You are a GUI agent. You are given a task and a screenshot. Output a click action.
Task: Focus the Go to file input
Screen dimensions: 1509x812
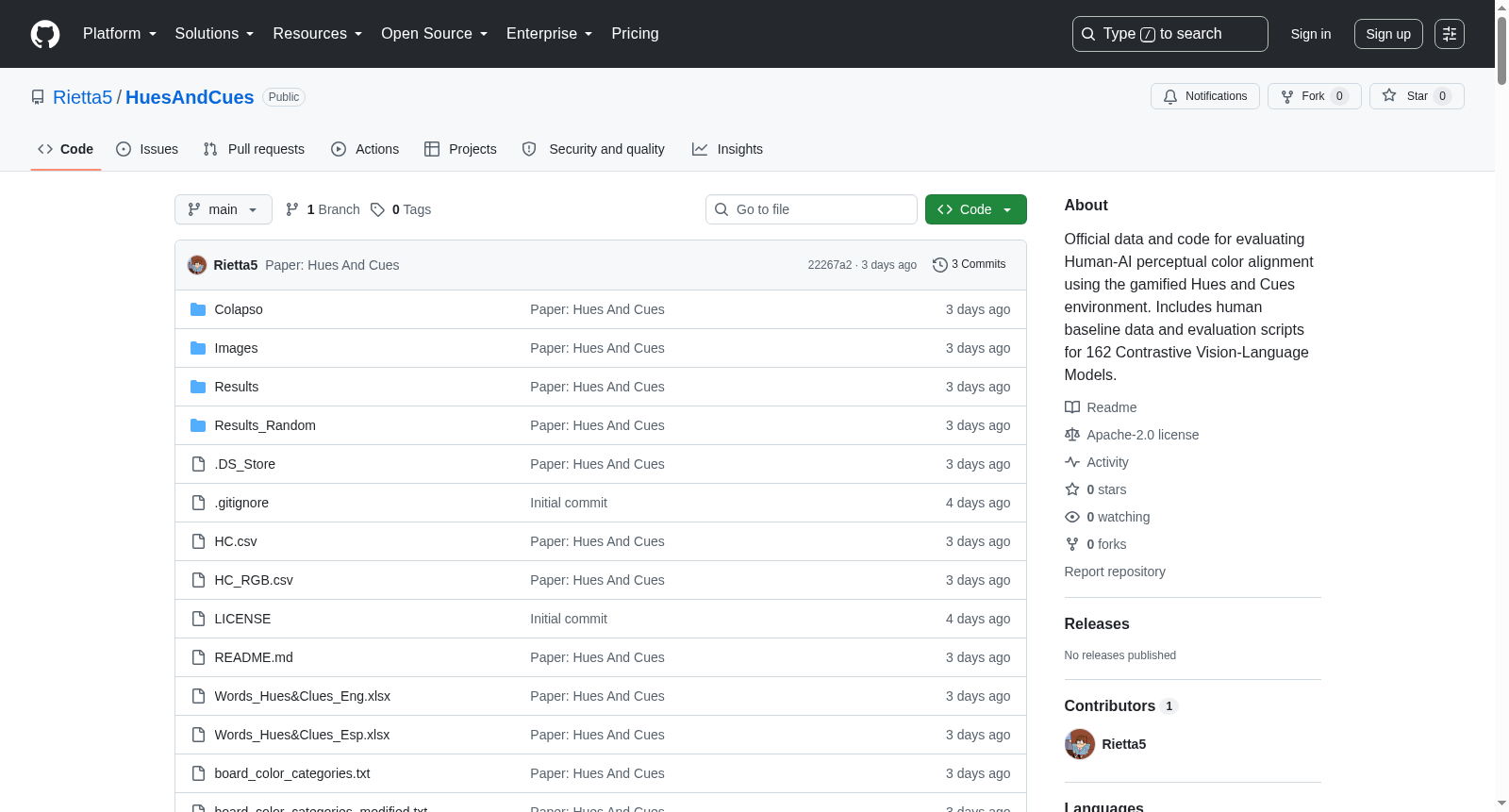click(x=811, y=209)
